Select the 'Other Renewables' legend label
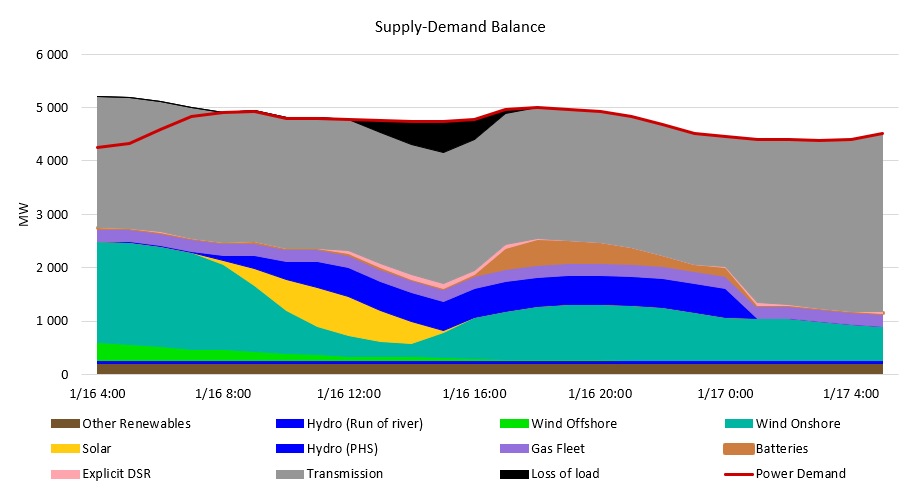Image resolution: width=921 pixels, height=497 pixels. point(136,424)
